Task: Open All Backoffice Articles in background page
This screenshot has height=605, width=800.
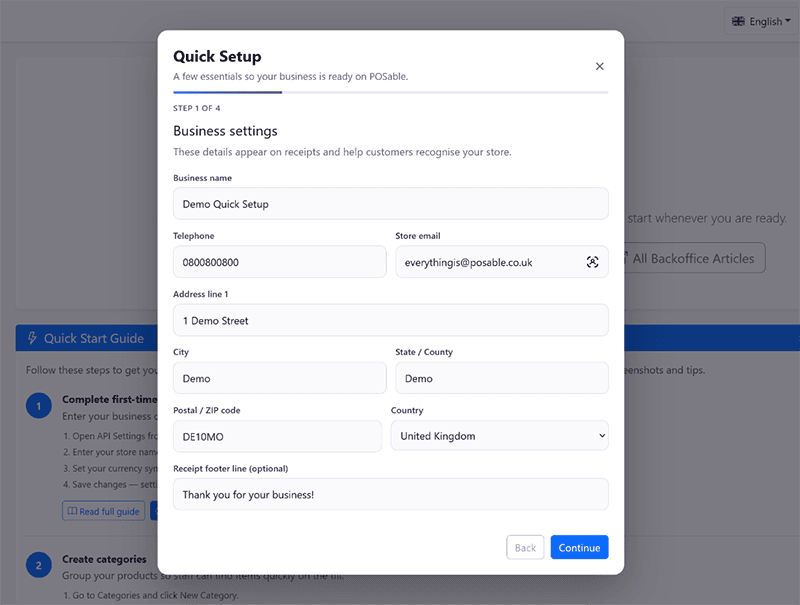Action: [x=694, y=258]
